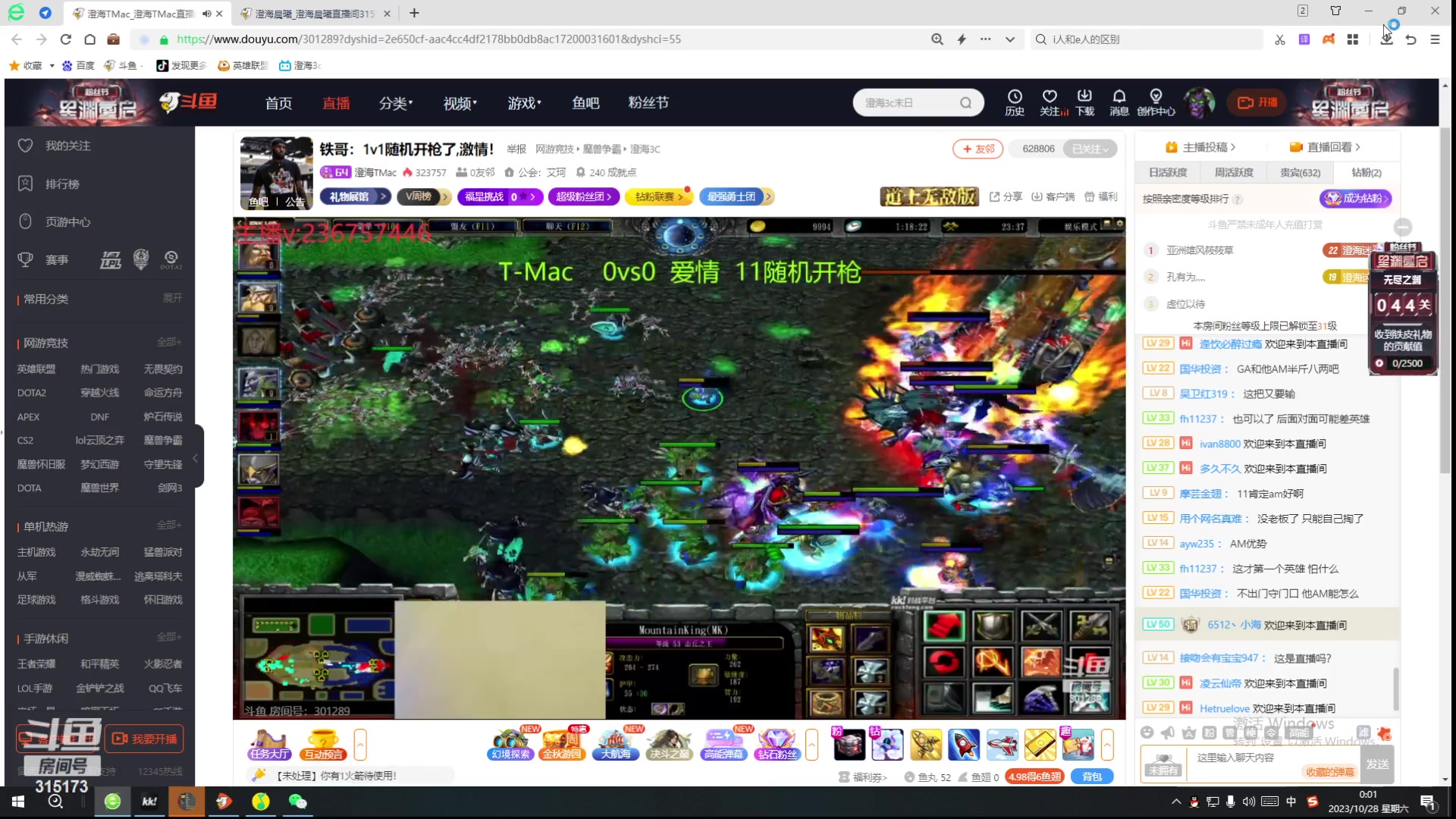The image size is (1456, 819).
Task: Open the 粉丝节 nav item
Action: (648, 103)
